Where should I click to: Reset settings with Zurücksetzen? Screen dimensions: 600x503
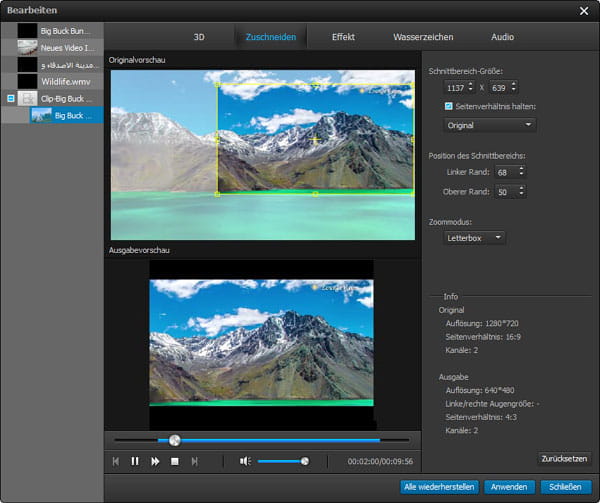point(564,457)
